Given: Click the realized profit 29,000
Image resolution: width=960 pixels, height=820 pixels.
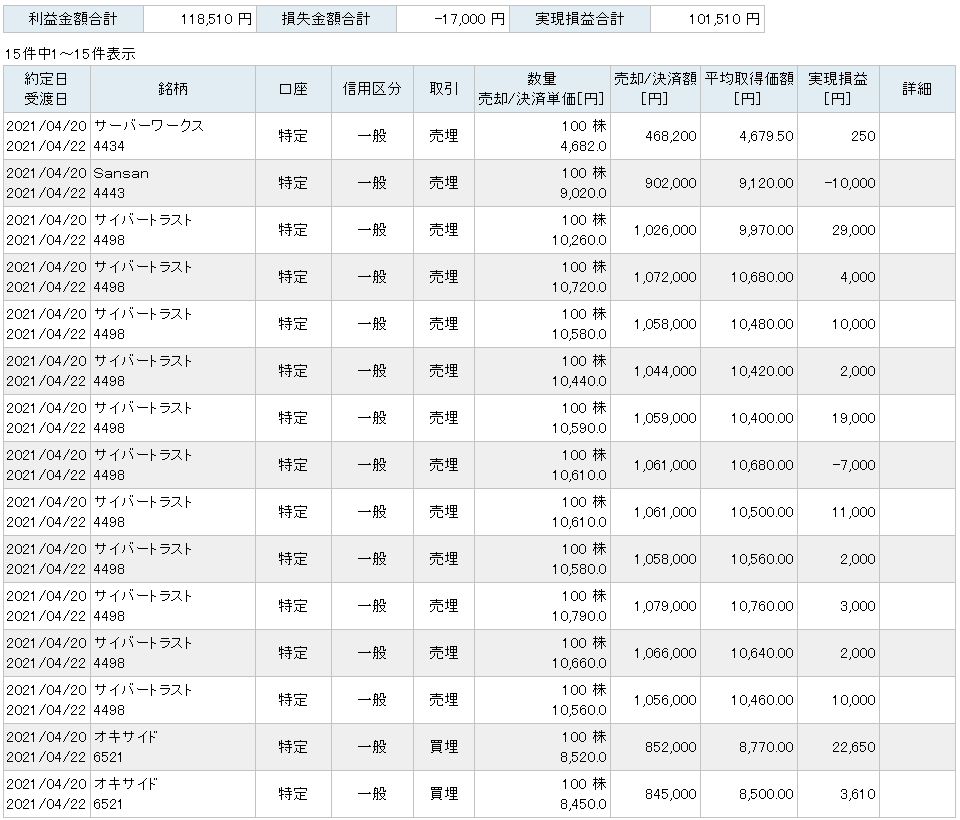Looking at the screenshot, I should point(853,230).
